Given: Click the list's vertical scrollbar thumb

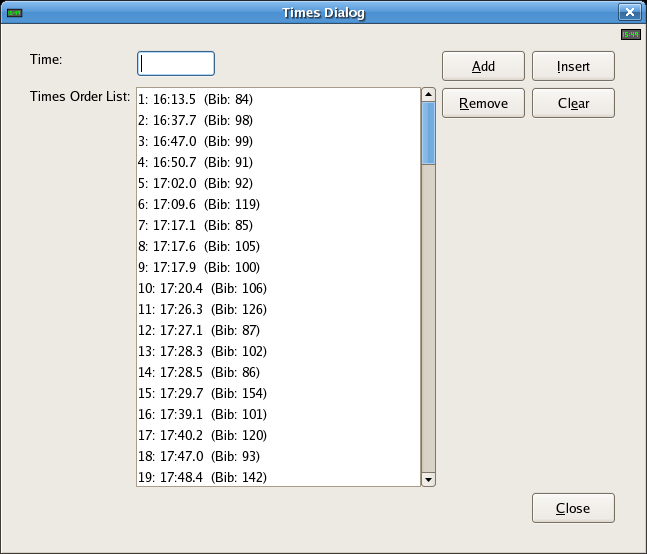Looking at the screenshot, I should (x=429, y=133).
